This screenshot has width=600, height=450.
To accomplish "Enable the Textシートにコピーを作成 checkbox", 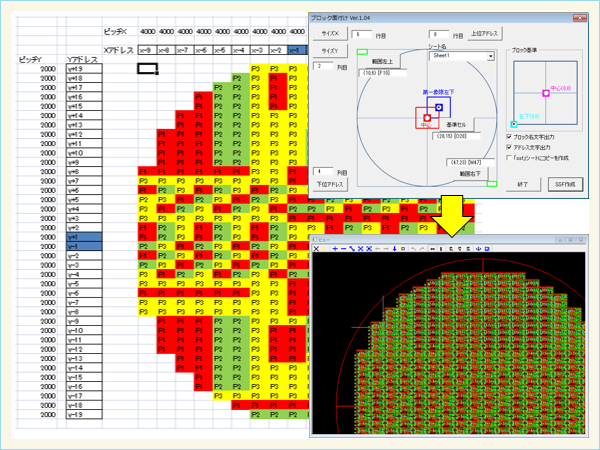I will 511,158.
